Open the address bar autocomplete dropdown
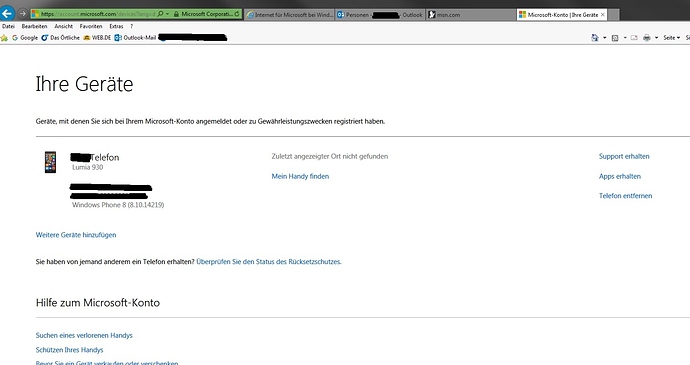690x365 pixels. click(168, 14)
